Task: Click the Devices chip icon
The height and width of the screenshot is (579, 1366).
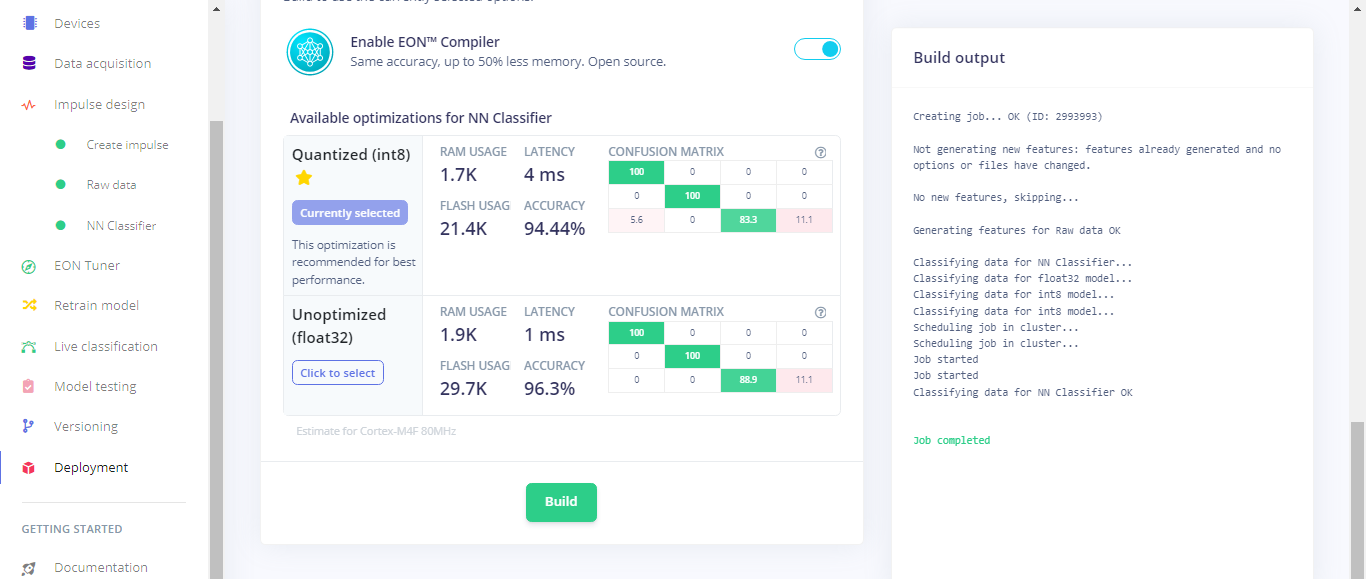Action: [29, 23]
